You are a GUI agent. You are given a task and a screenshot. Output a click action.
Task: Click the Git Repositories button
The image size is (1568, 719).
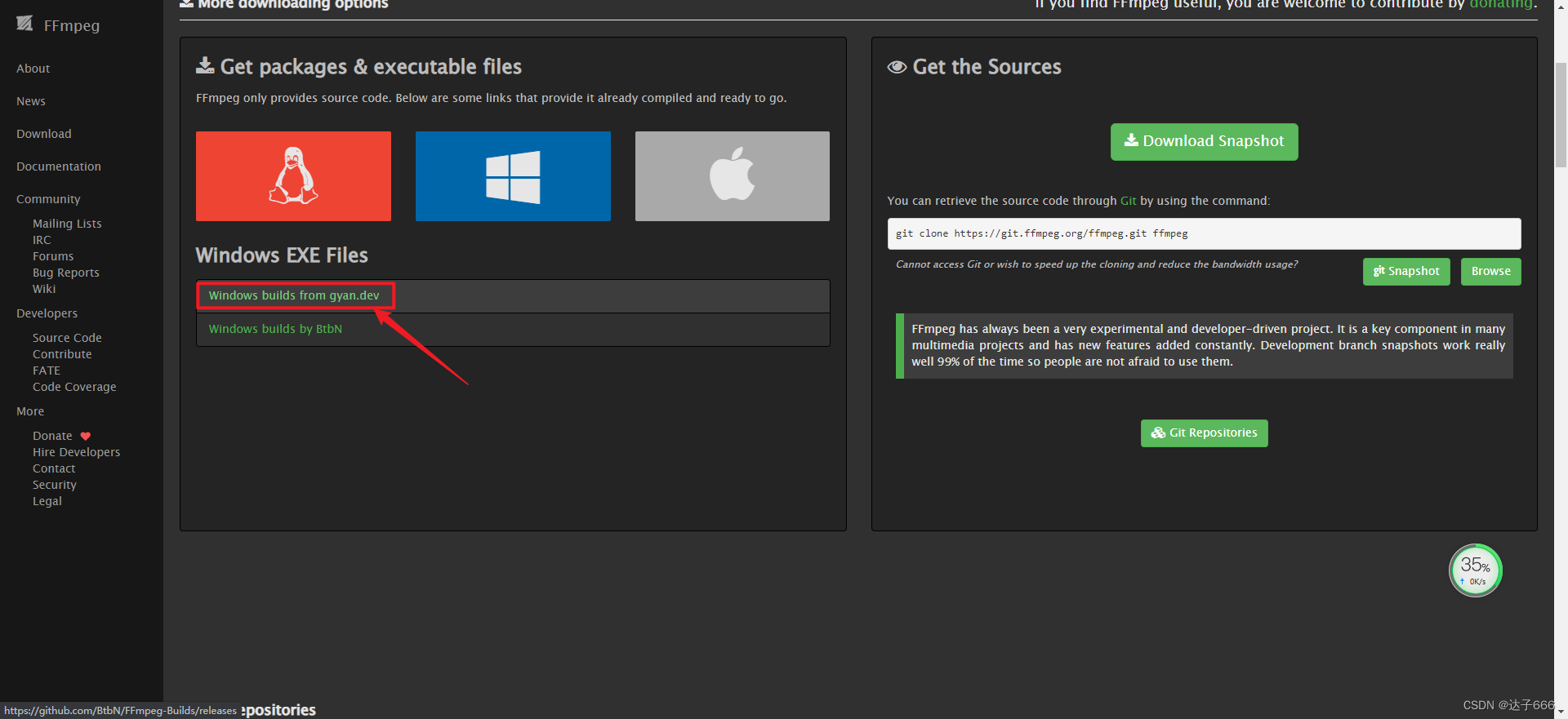pyautogui.click(x=1204, y=433)
